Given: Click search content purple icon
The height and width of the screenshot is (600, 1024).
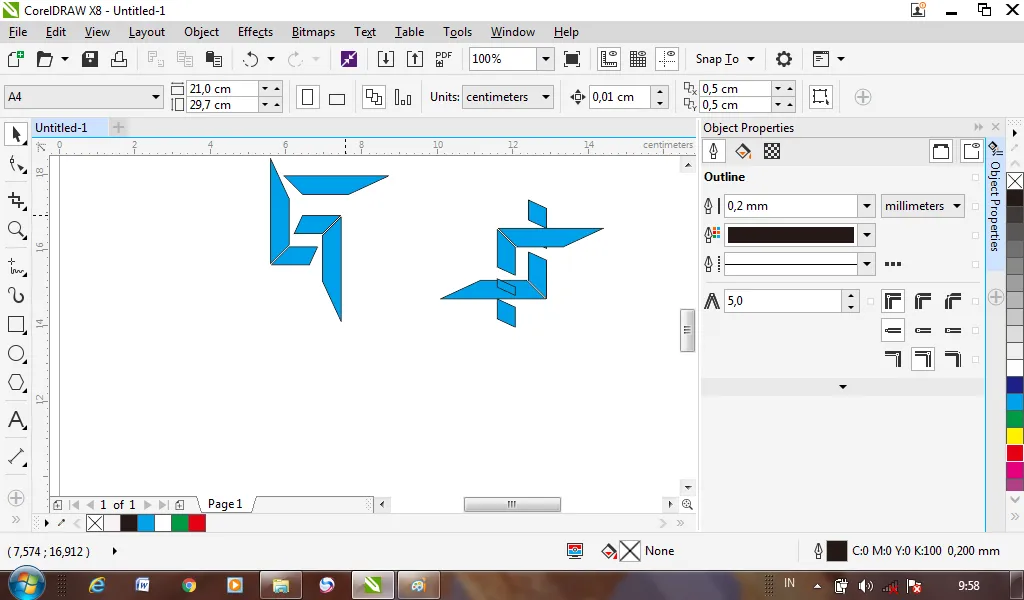Looking at the screenshot, I should [349, 59].
